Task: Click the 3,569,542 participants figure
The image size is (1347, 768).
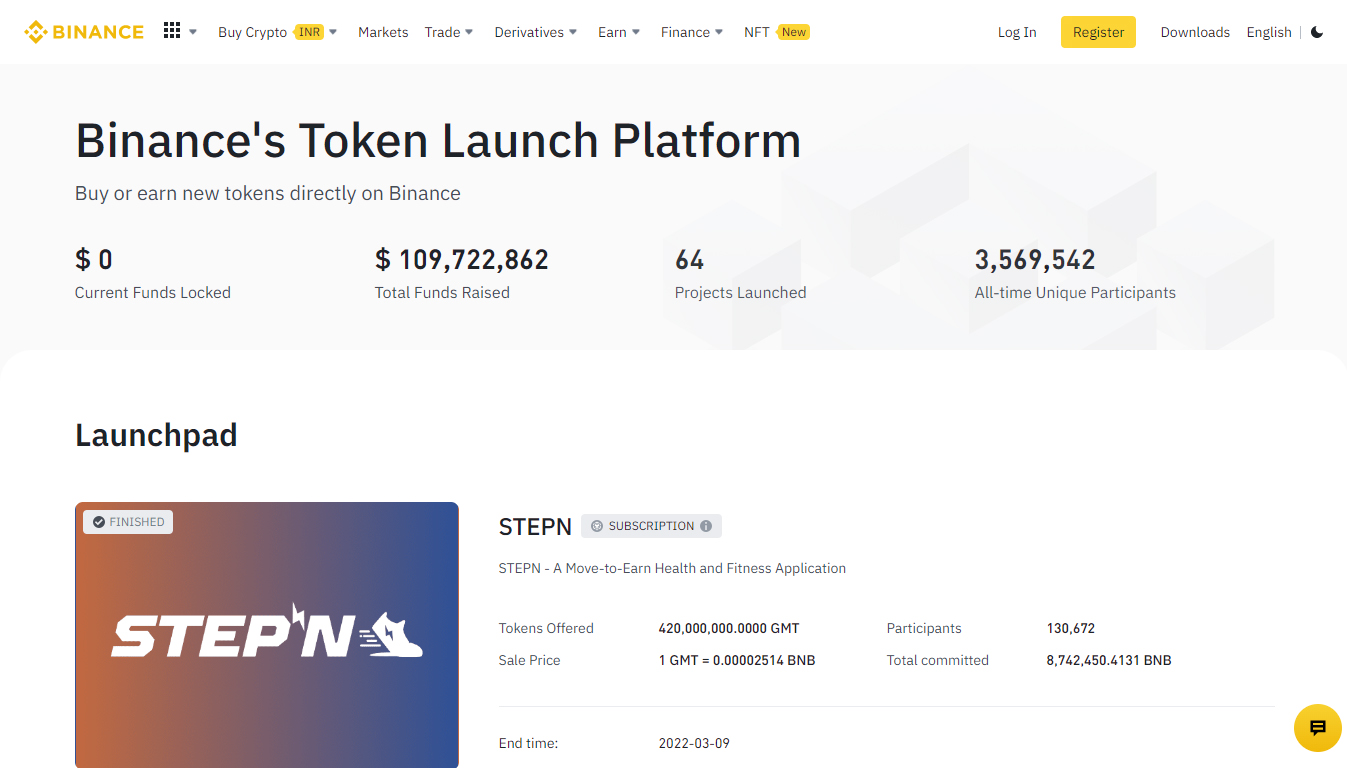Action: coord(1035,260)
